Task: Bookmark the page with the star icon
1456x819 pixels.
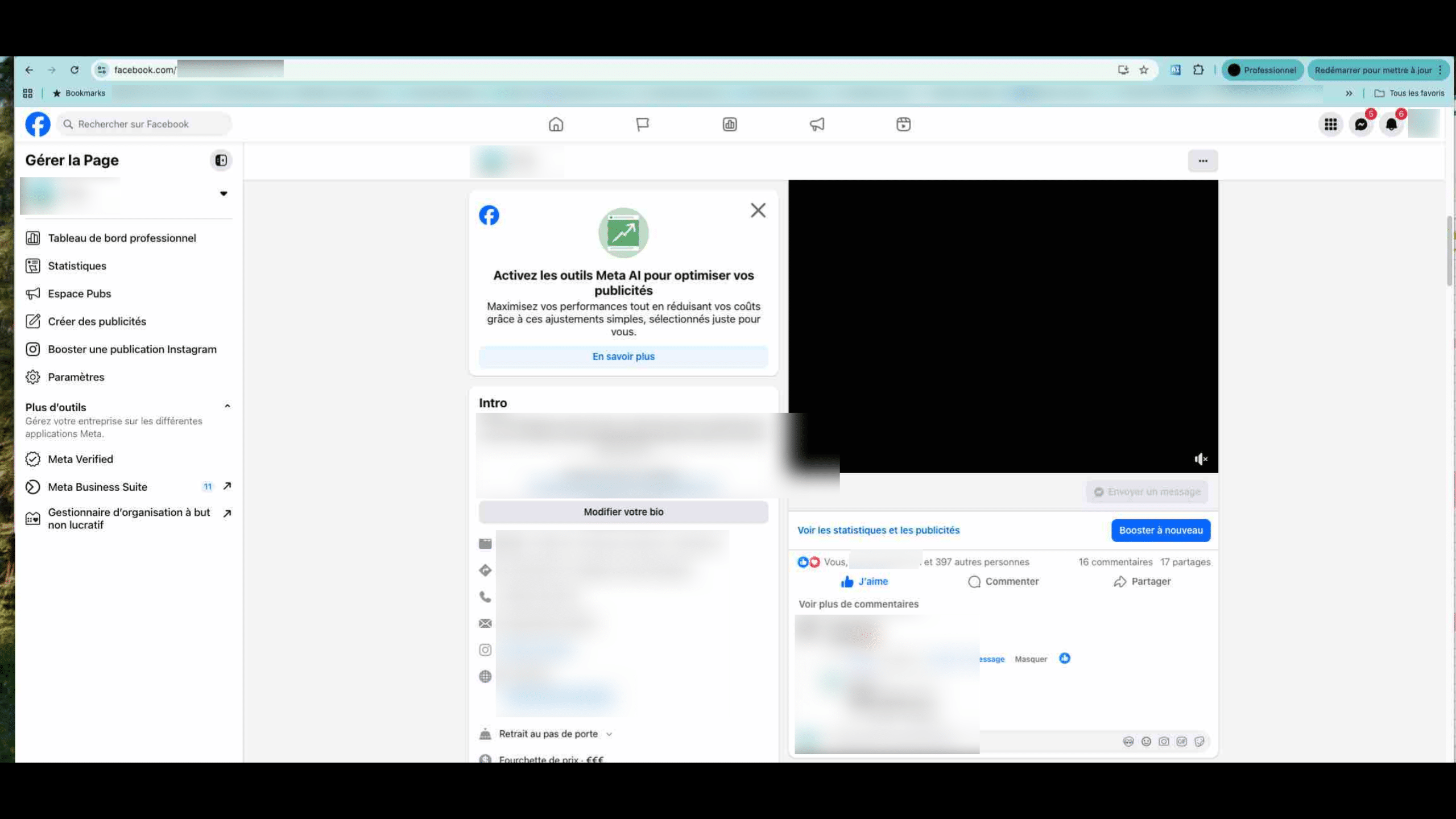Action: (1144, 70)
